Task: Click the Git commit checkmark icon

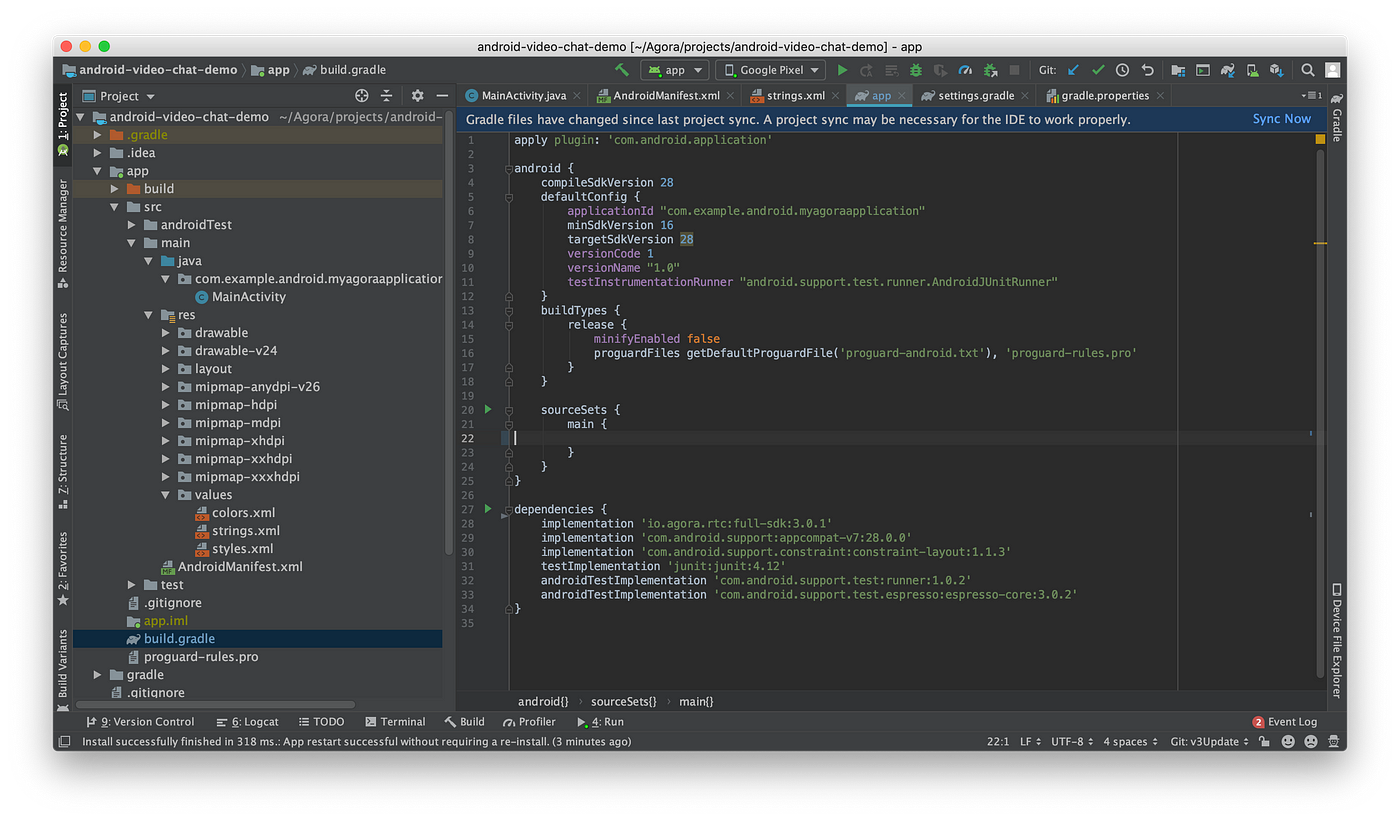Action: 1098,70
